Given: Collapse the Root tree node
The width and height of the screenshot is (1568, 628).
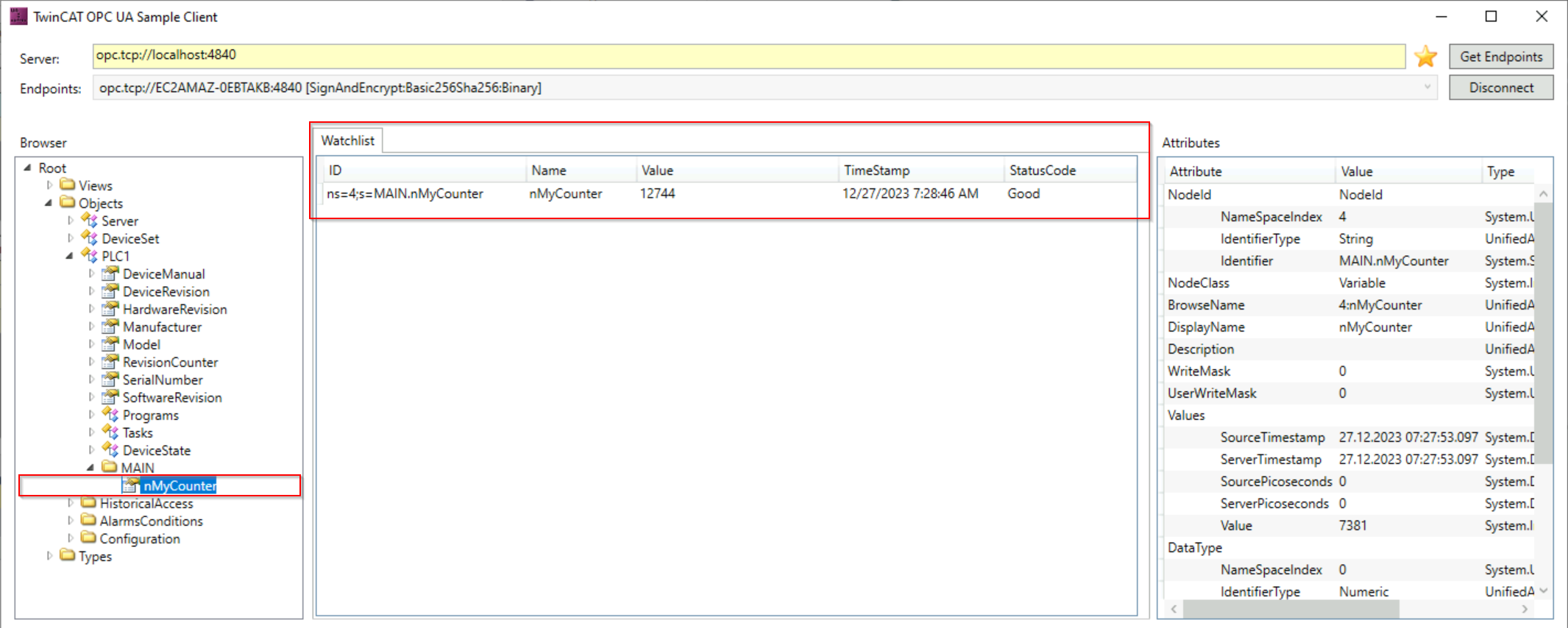Looking at the screenshot, I should 28,168.
